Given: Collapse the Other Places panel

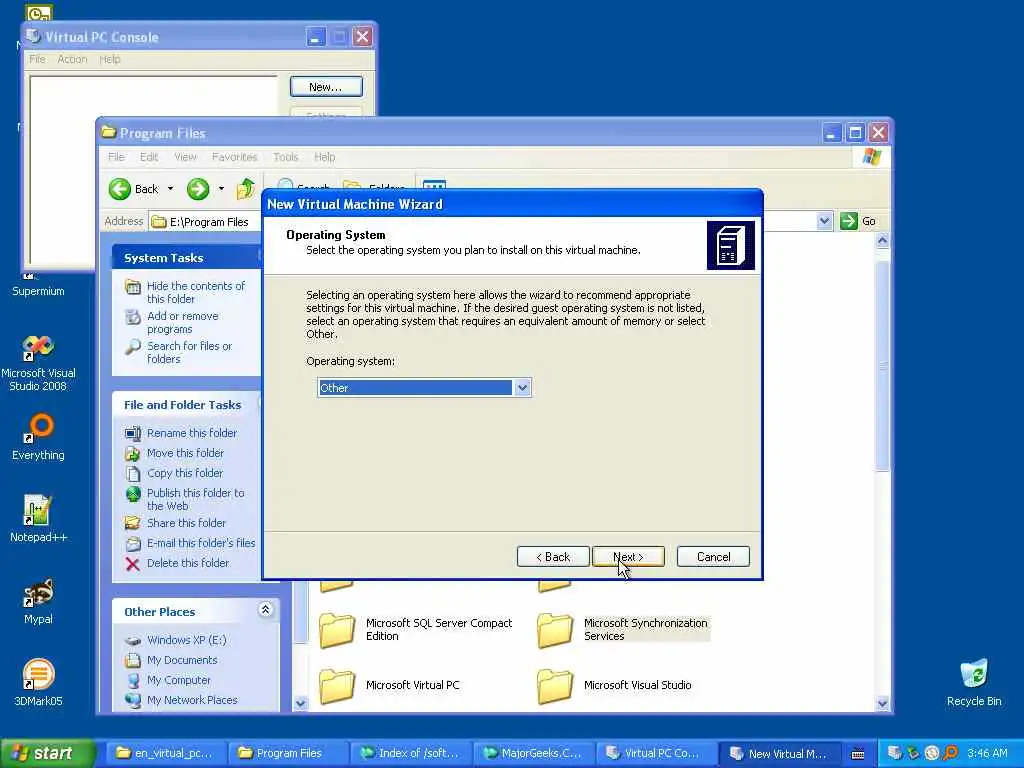Looking at the screenshot, I should coord(265,610).
